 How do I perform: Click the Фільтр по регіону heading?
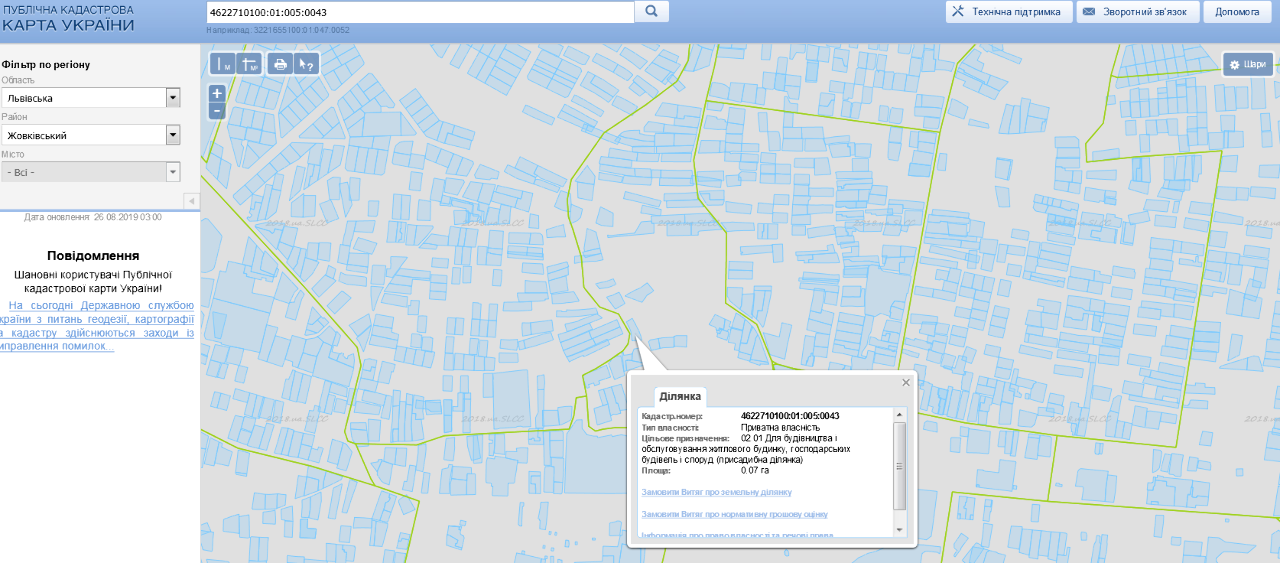(x=46, y=64)
